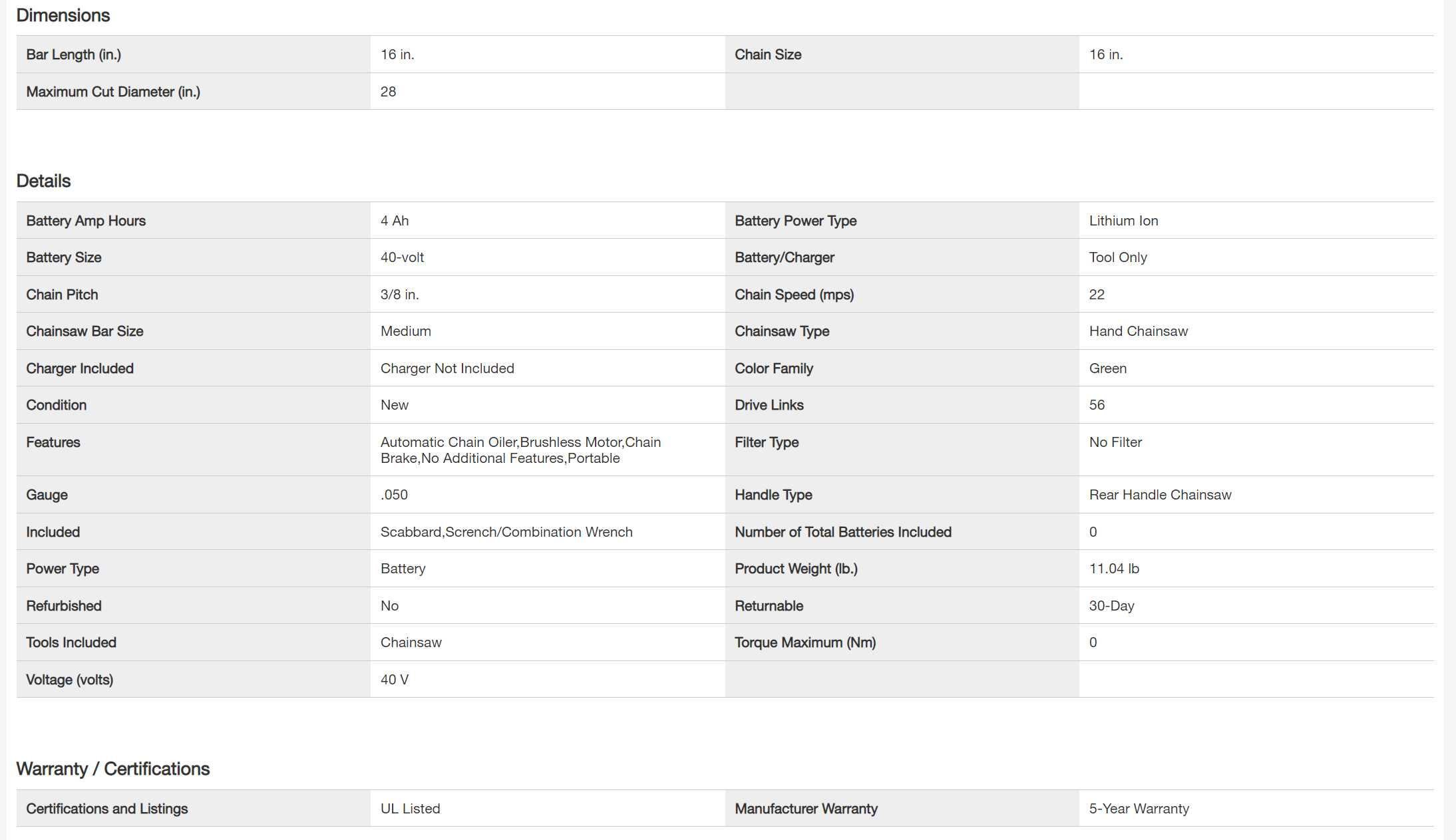Click the Battery Amp Hours label
This screenshot has width=1456, height=840.
tap(86, 221)
